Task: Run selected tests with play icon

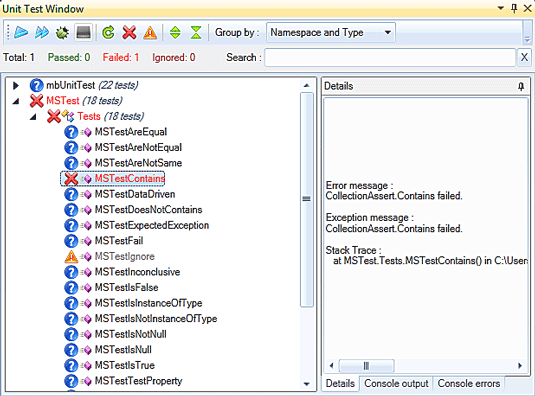Action: pyautogui.click(x=21, y=32)
